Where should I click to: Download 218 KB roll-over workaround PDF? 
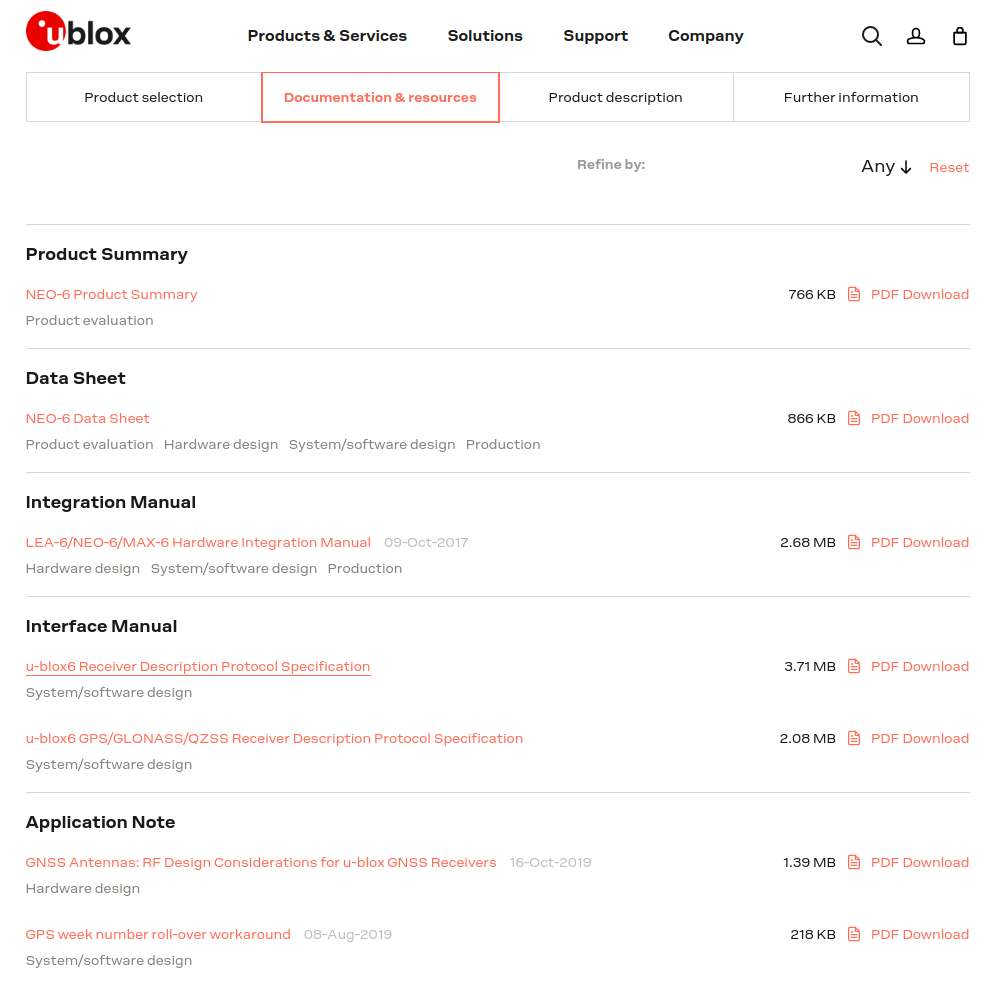919,934
